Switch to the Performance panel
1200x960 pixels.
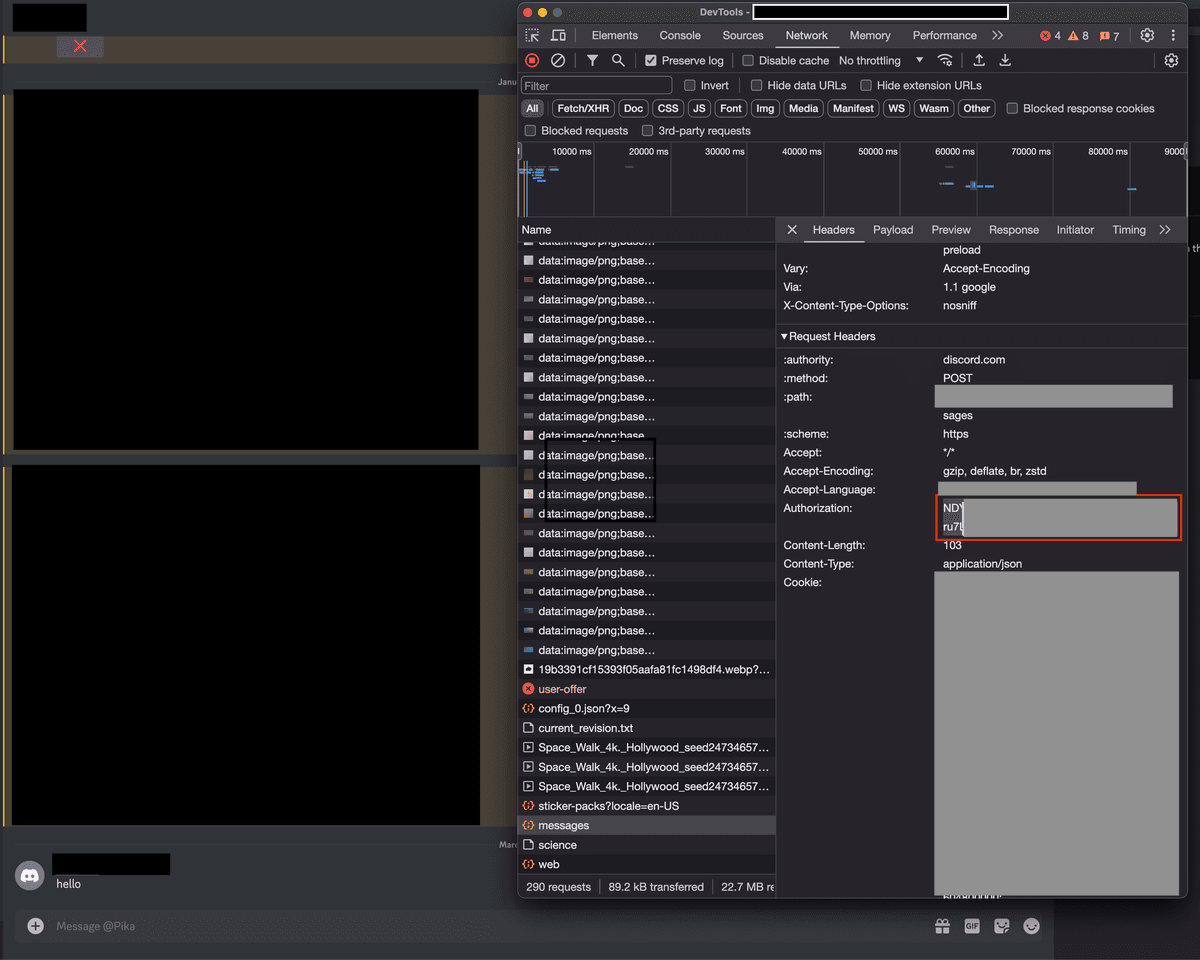point(945,36)
